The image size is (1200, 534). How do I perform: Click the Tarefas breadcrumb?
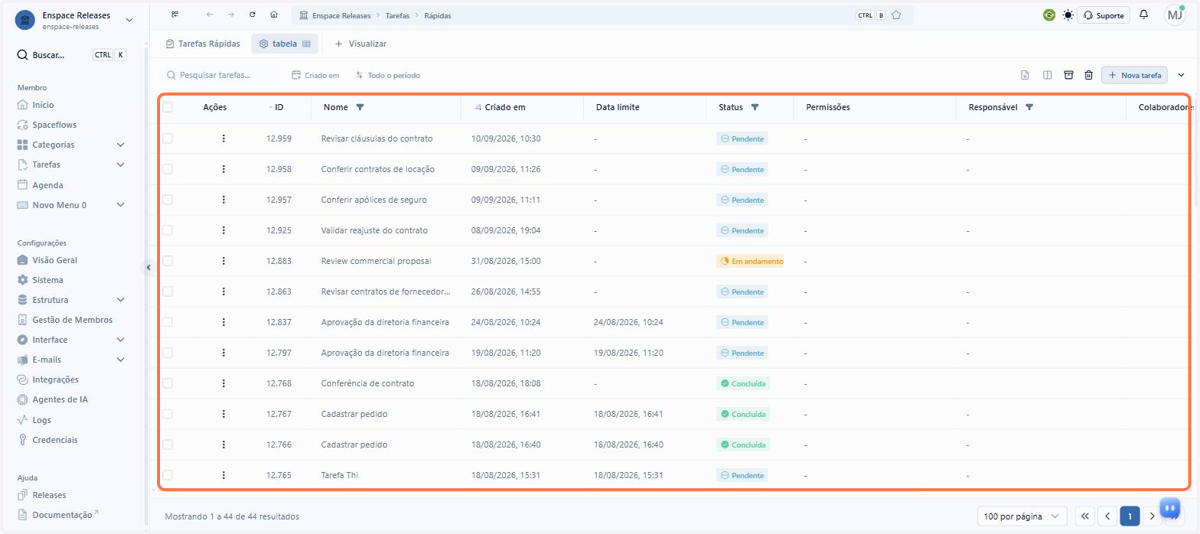(397, 15)
